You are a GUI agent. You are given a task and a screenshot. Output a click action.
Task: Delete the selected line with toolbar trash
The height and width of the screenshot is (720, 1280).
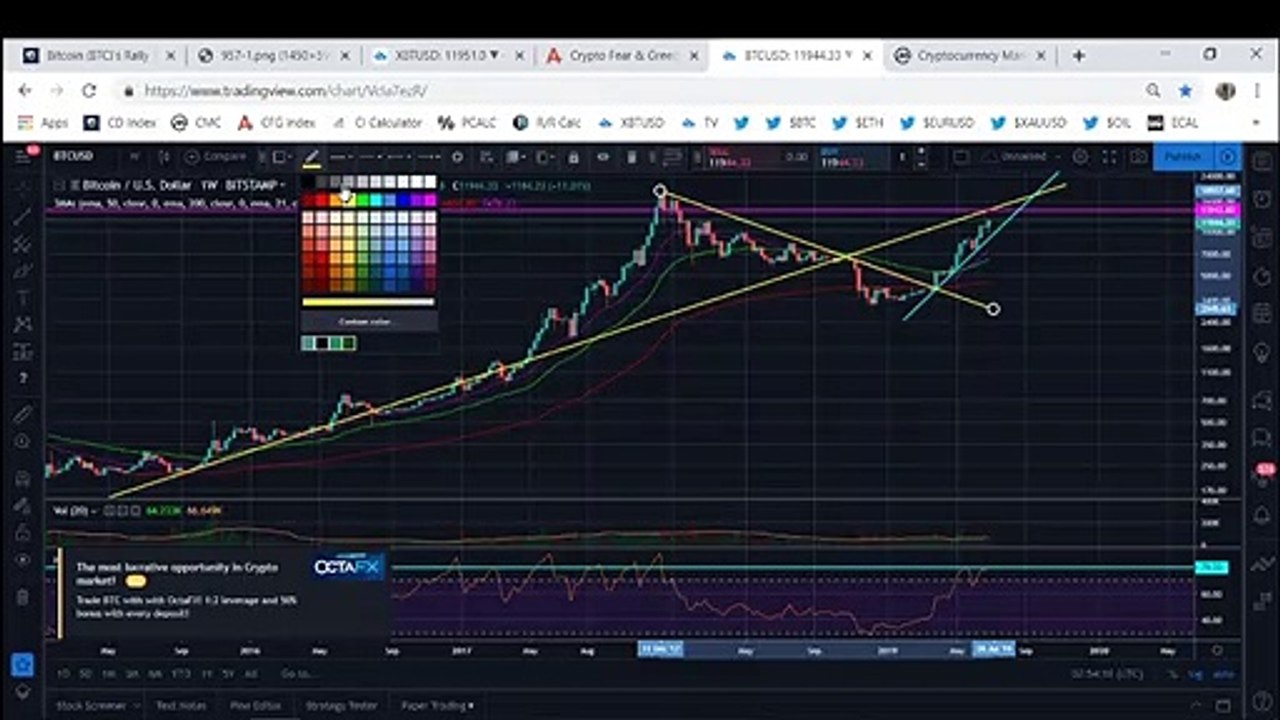632,157
